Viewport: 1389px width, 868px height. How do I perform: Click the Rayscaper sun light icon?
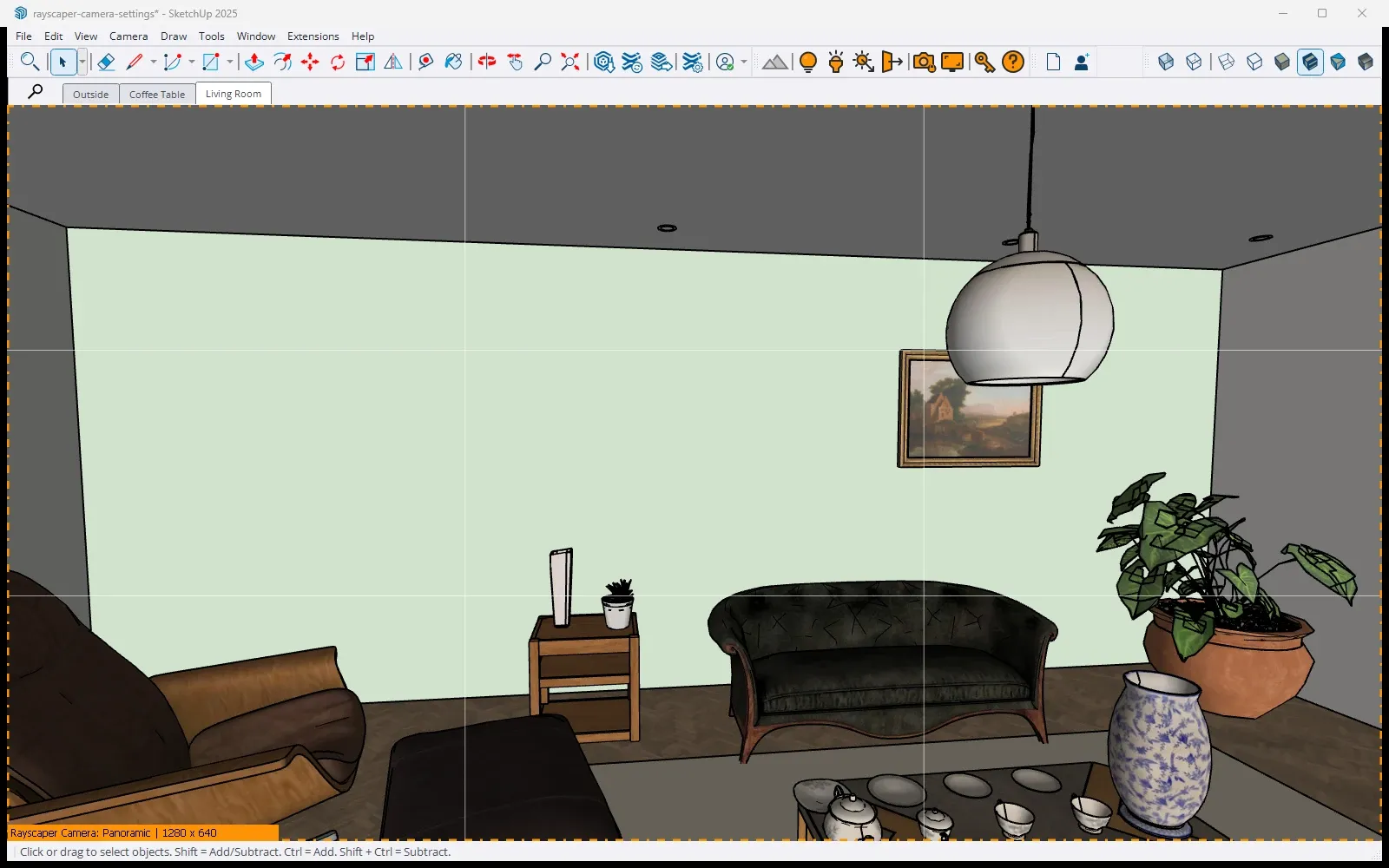click(864, 62)
